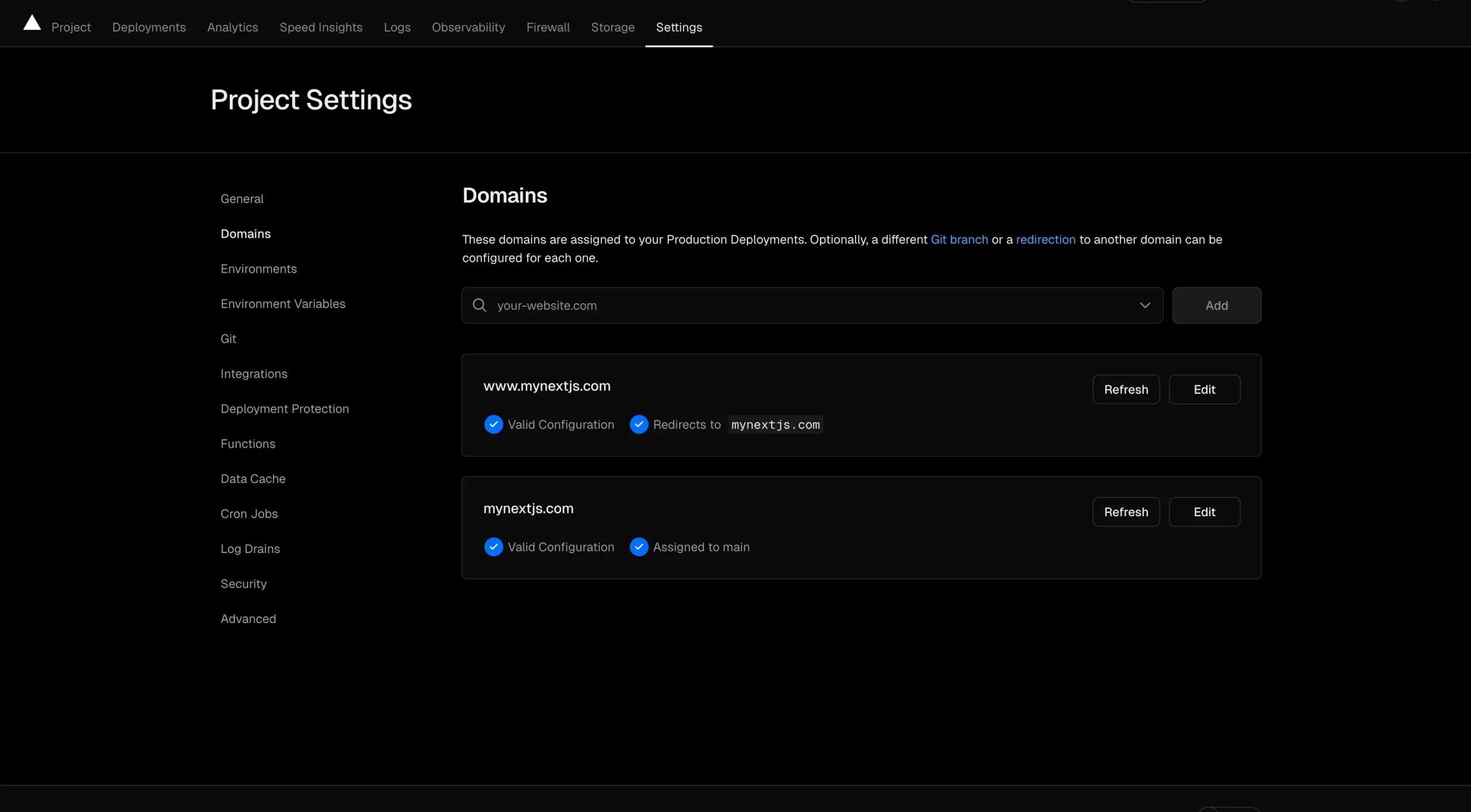The image size is (1471, 812).
Task: Follow the Git branch link
Action: (x=959, y=239)
